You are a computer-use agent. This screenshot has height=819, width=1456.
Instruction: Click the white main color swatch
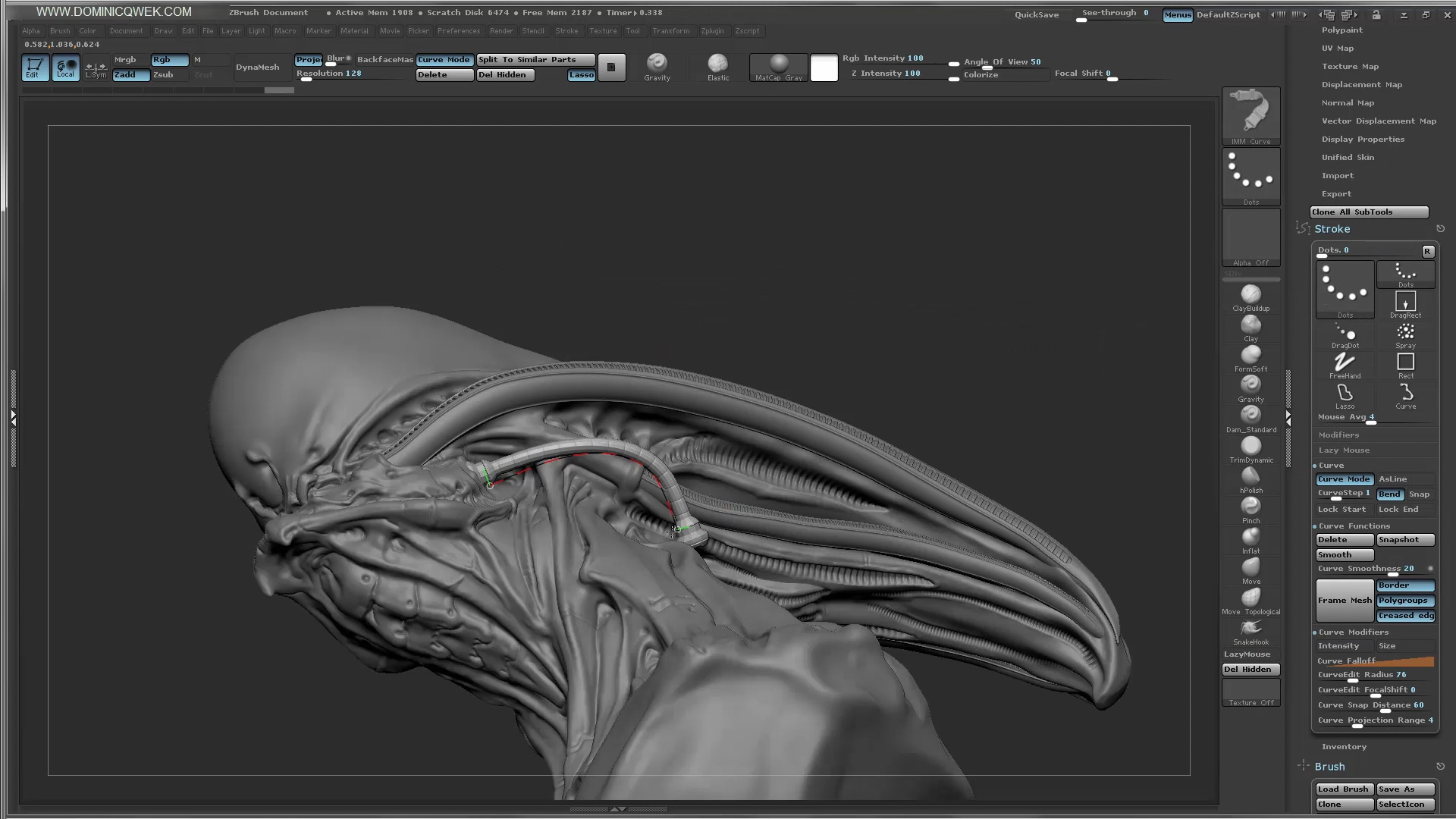point(824,67)
